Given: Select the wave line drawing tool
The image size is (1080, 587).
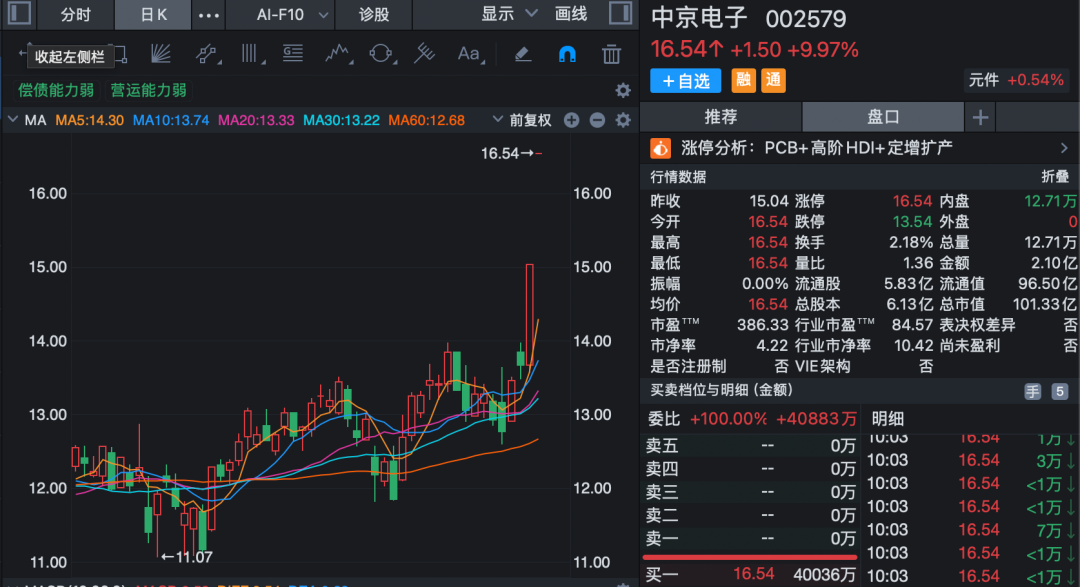Looking at the screenshot, I should pos(338,54).
